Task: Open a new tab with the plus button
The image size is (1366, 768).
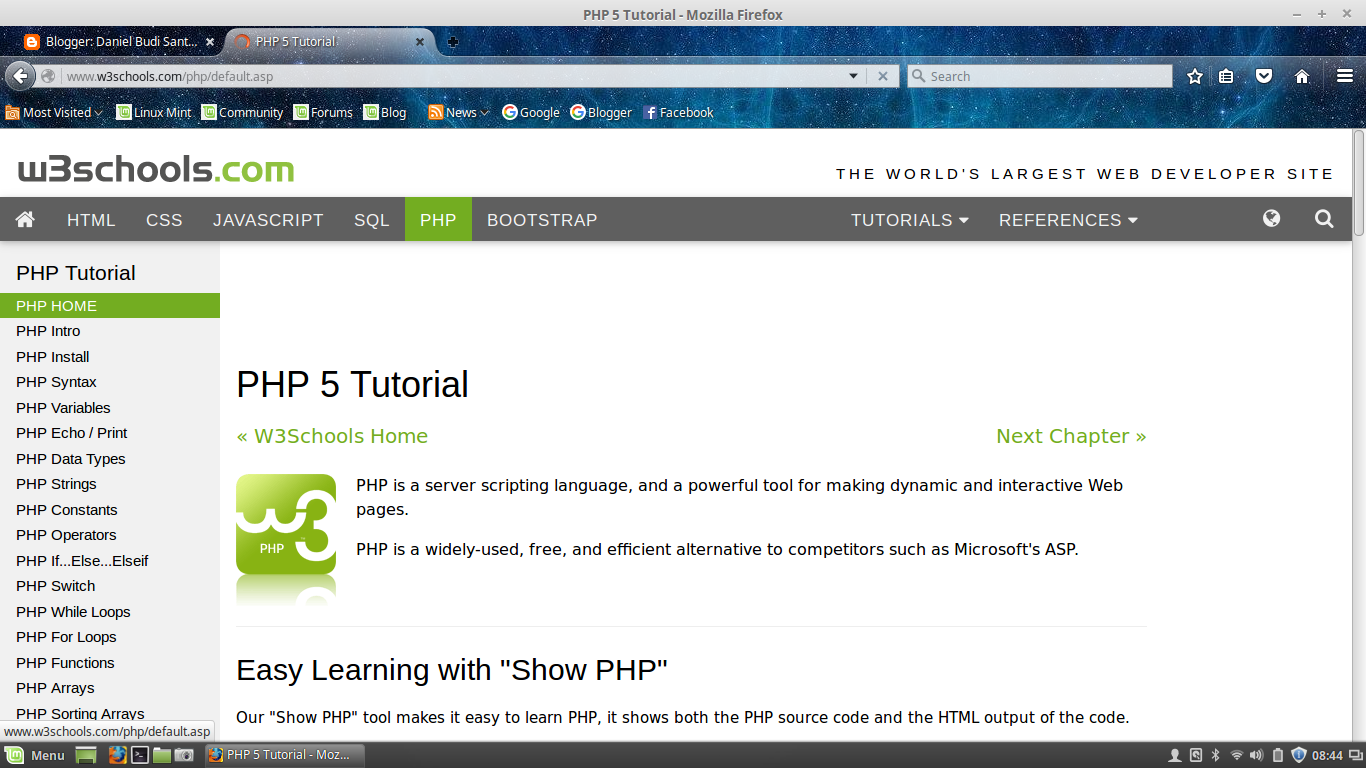Action: (453, 41)
